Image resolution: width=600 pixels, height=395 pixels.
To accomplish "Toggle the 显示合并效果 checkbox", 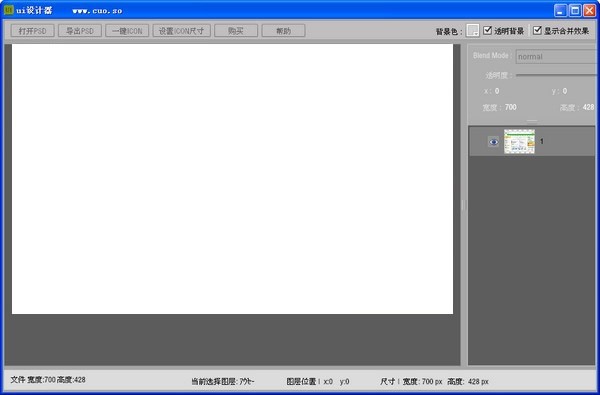I will [x=537, y=30].
